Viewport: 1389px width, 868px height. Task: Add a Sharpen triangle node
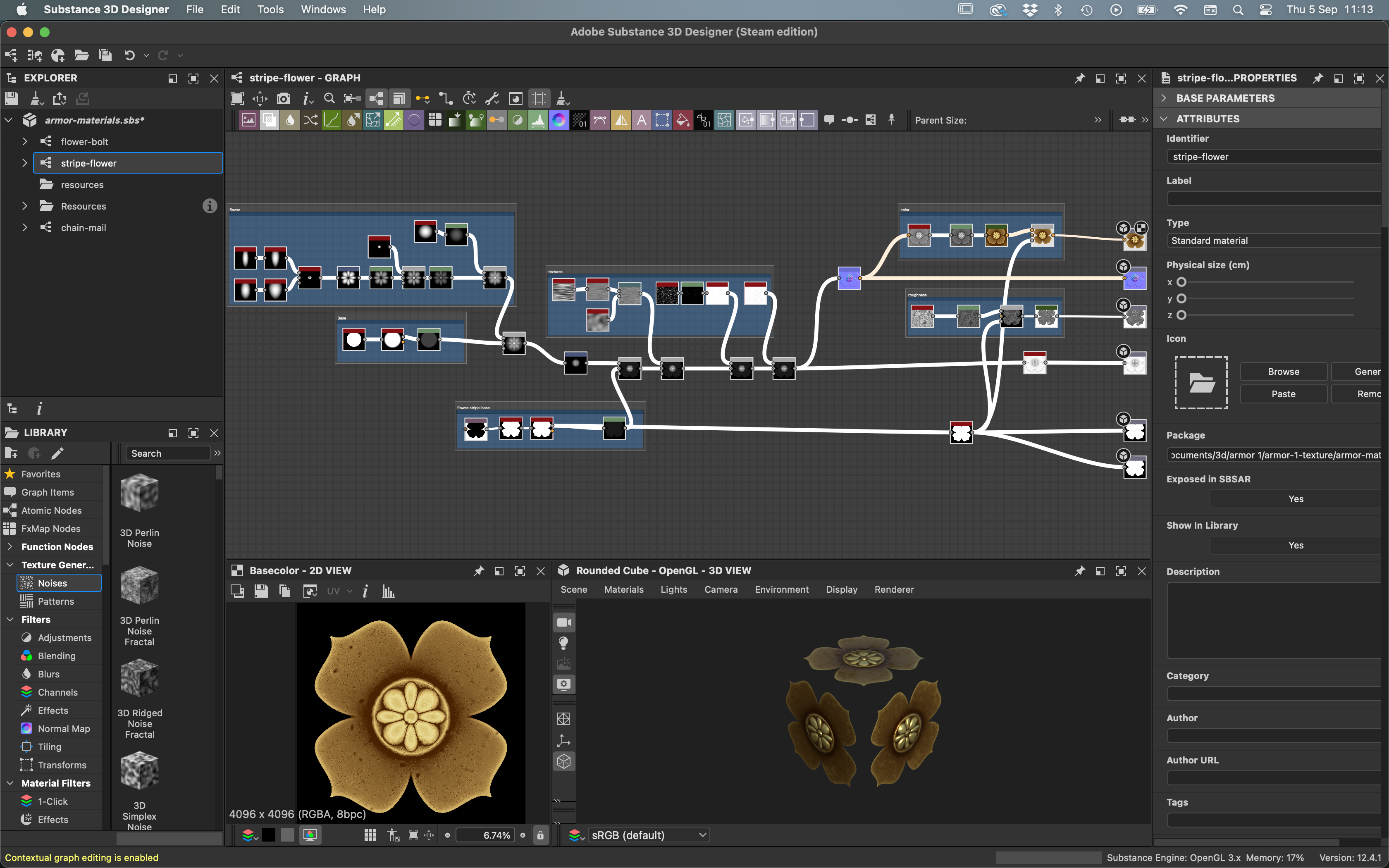[x=621, y=120]
